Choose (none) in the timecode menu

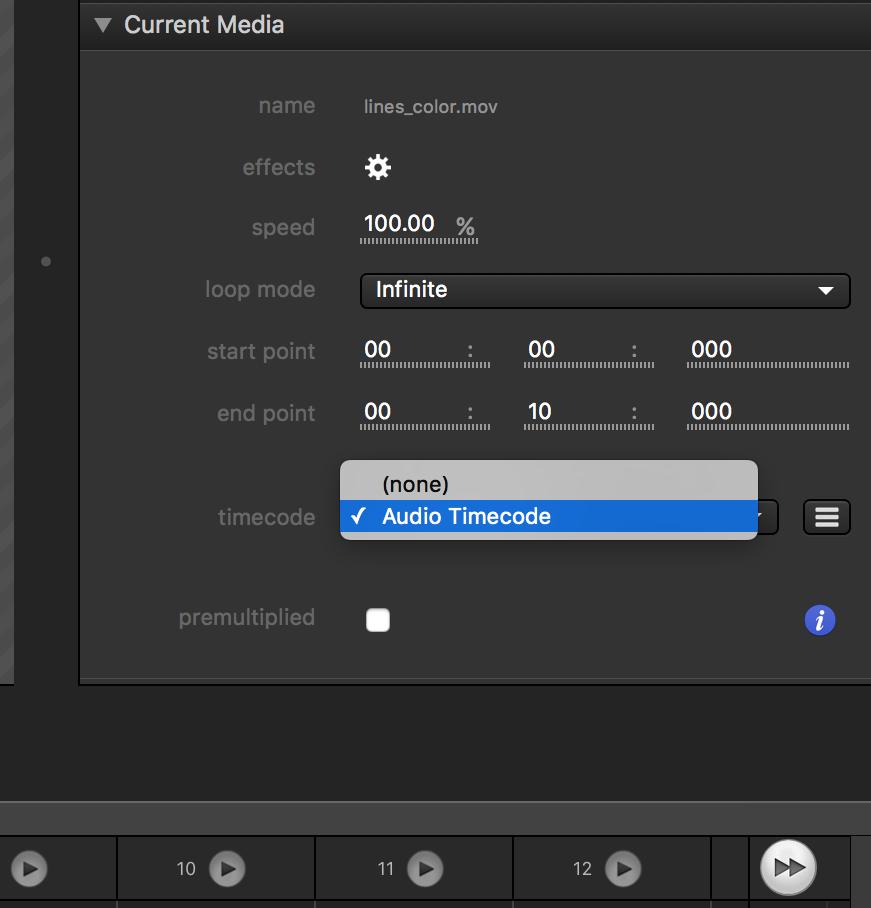[x=415, y=484]
